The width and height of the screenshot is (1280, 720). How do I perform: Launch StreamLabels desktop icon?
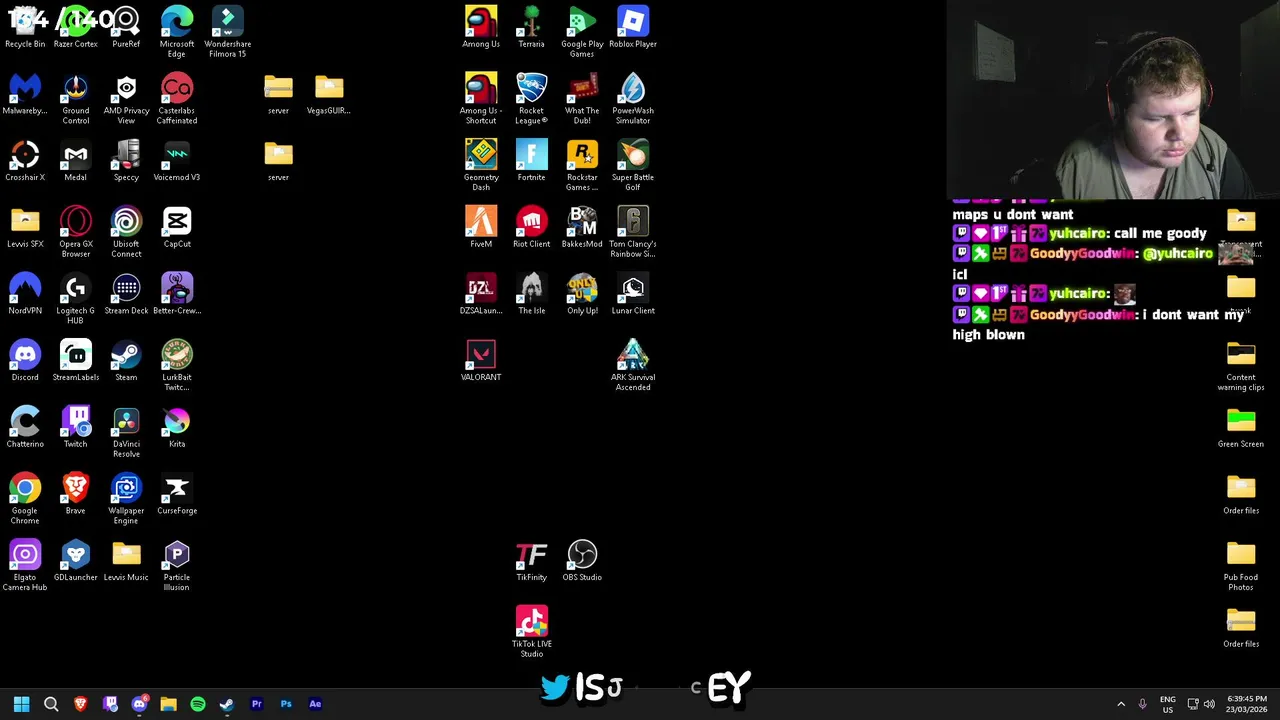pyautogui.click(x=75, y=362)
